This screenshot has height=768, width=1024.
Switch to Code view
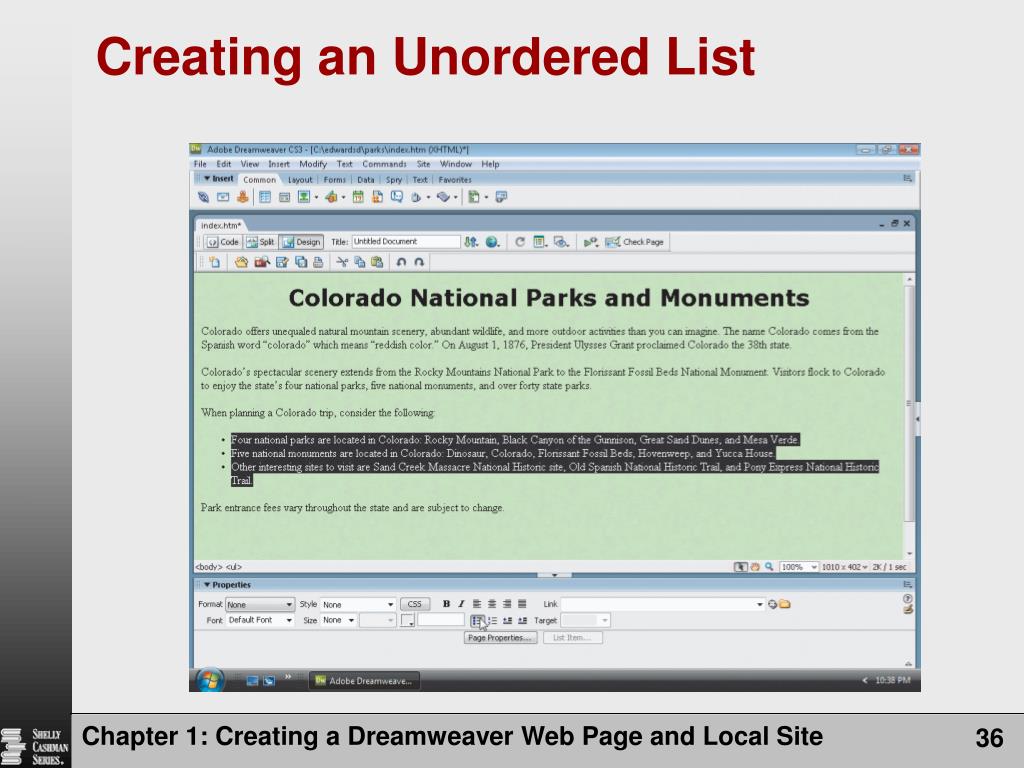(x=223, y=242)
